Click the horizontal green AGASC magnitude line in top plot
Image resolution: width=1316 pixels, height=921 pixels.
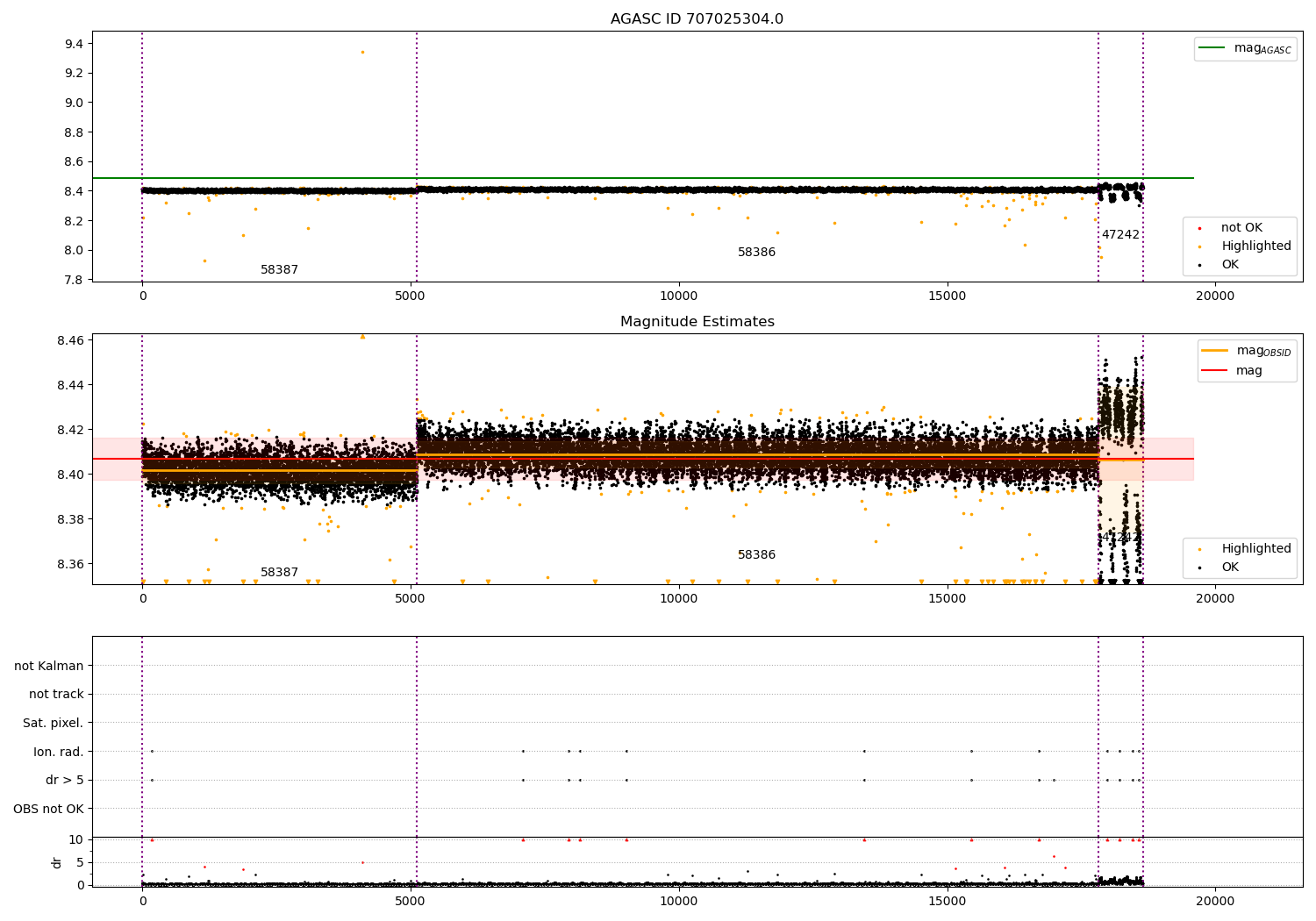tap(643, 178)
